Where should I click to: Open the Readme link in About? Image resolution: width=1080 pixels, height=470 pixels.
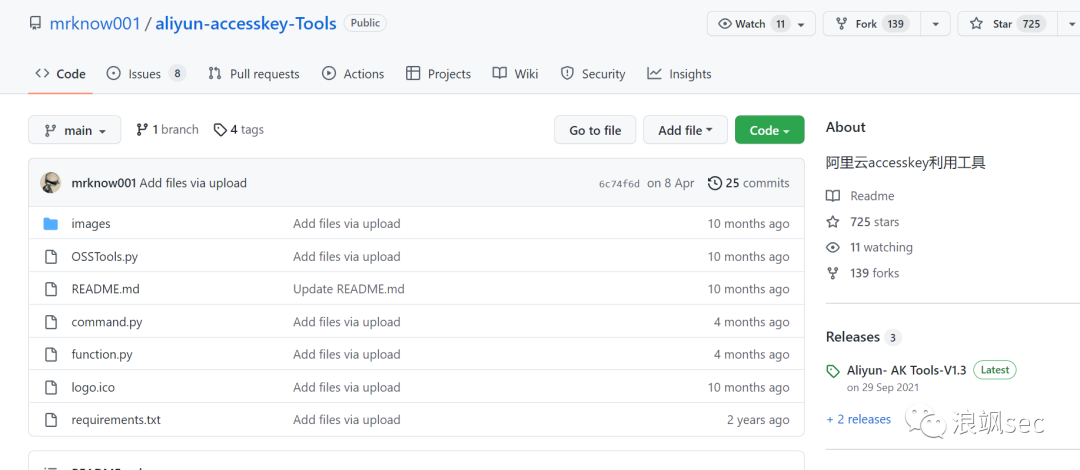click(x=872, y=196)
